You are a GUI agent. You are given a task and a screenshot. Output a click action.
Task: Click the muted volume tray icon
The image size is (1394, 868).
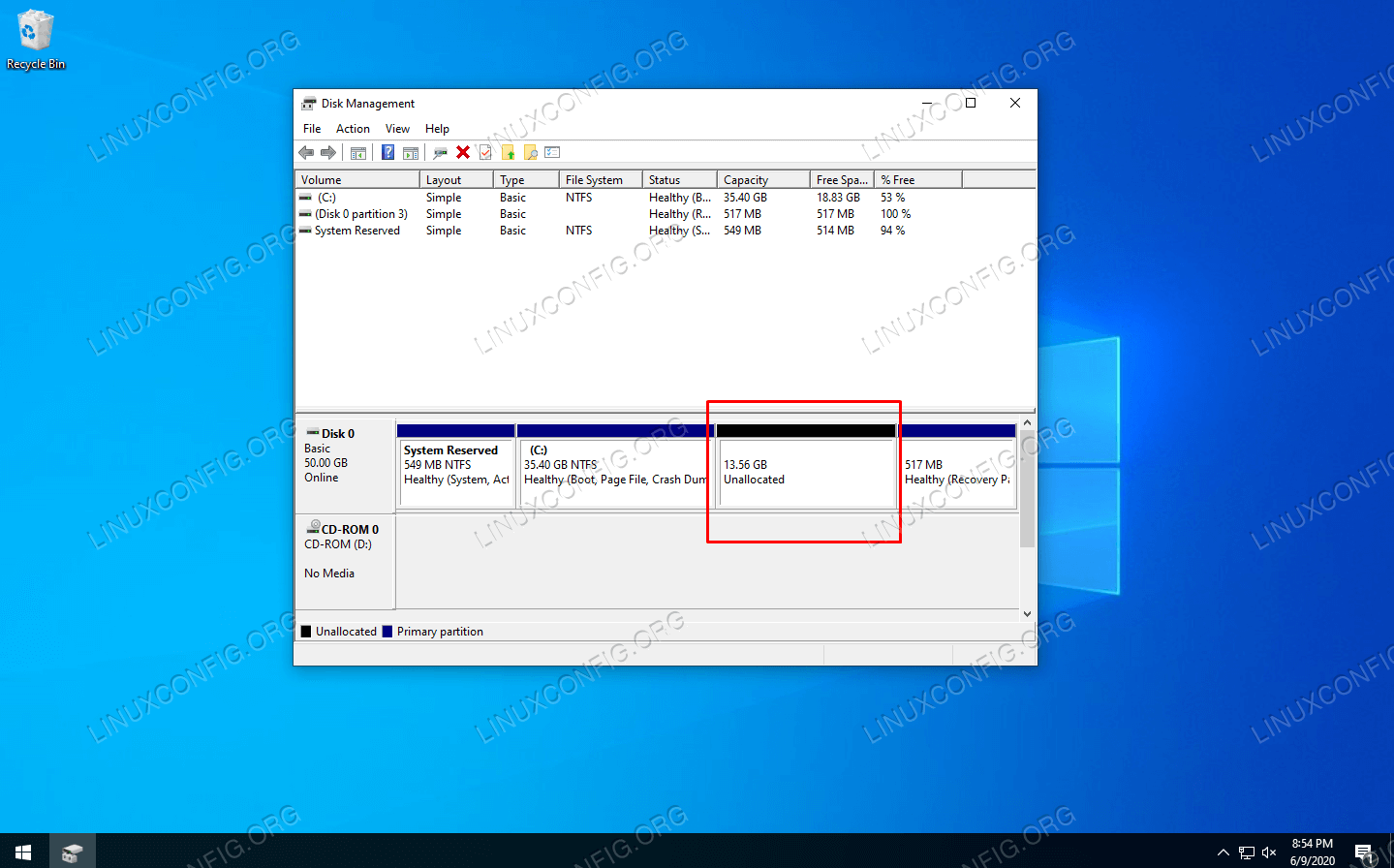(x=1269, y=852)
